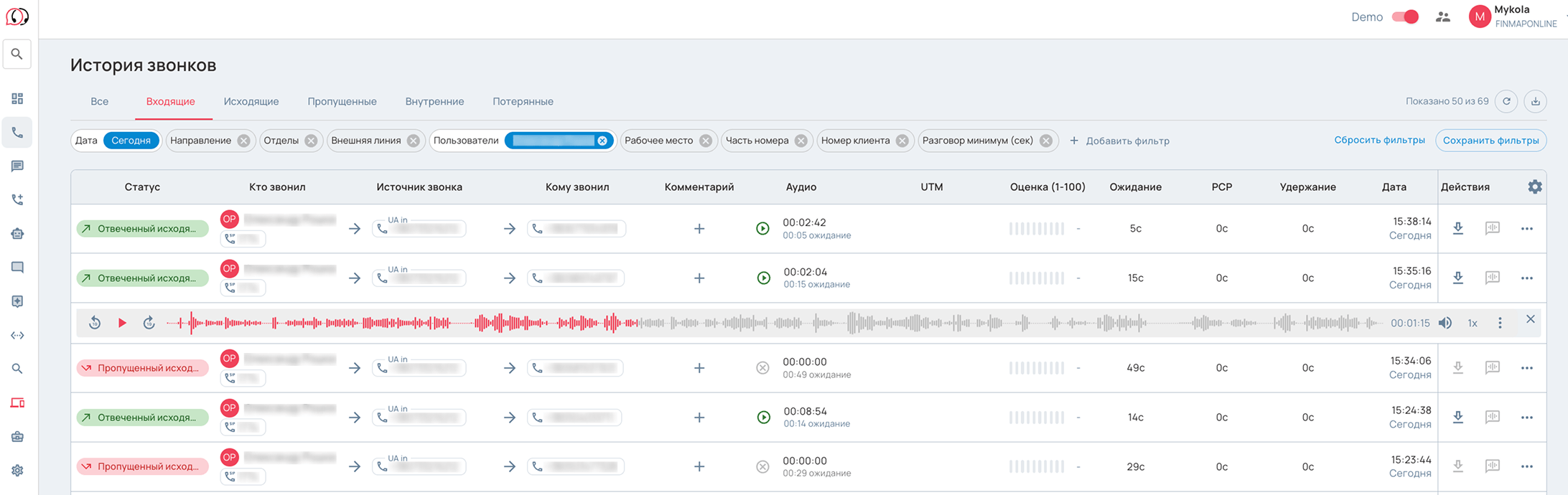Seek within the audio waveform
The image size is (1568, 495).
click(774, 324)
